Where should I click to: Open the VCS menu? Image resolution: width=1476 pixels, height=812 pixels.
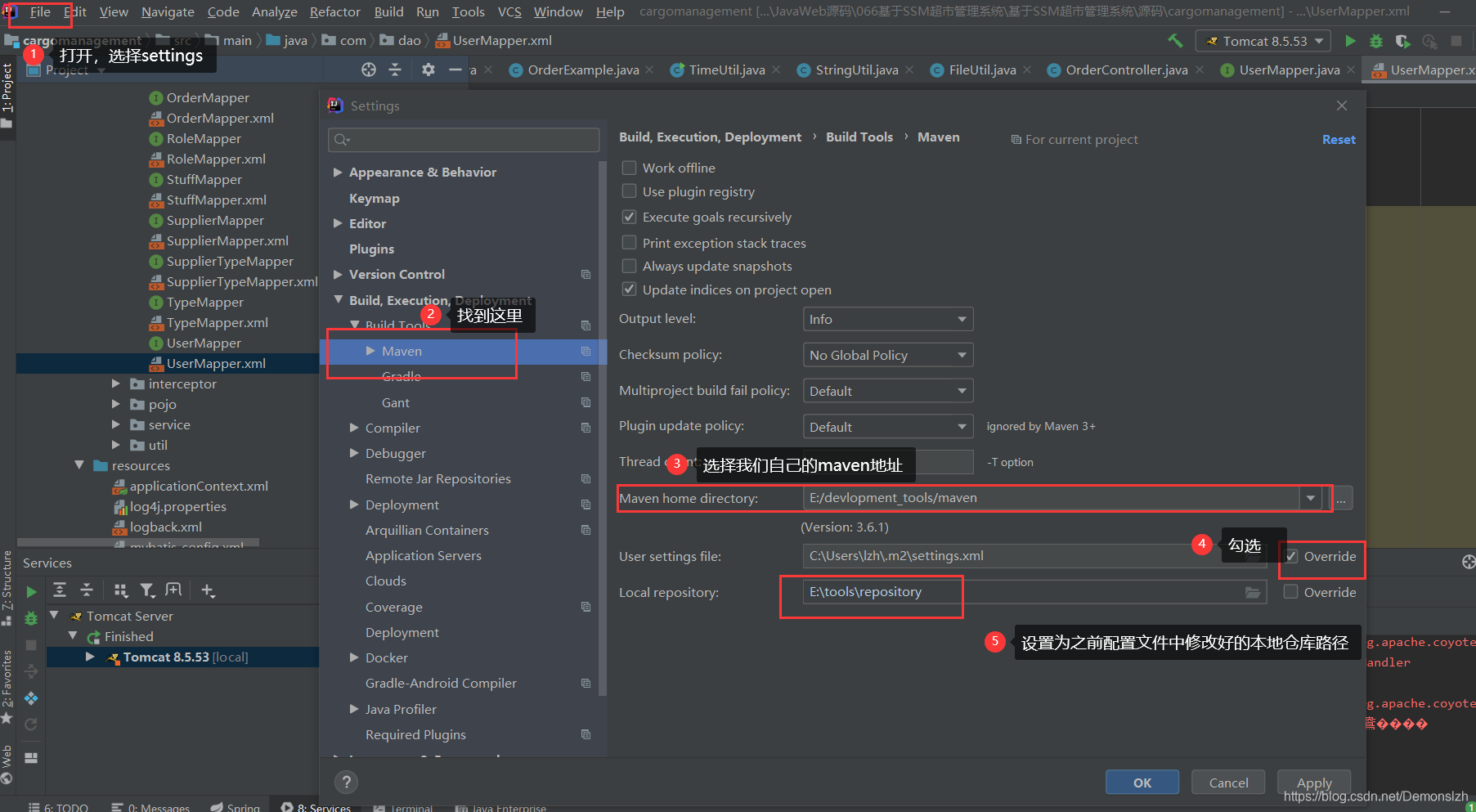pos(509,11)
